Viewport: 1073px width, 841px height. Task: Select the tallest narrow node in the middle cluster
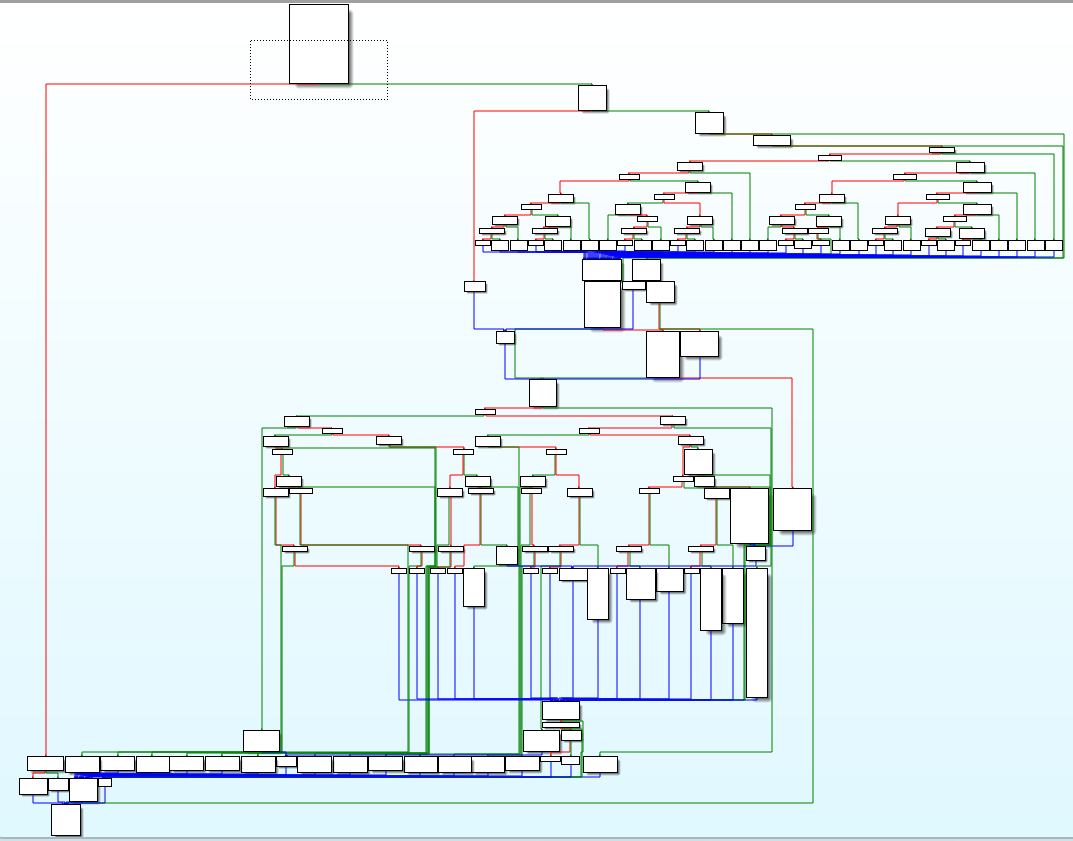pos(757,632)
